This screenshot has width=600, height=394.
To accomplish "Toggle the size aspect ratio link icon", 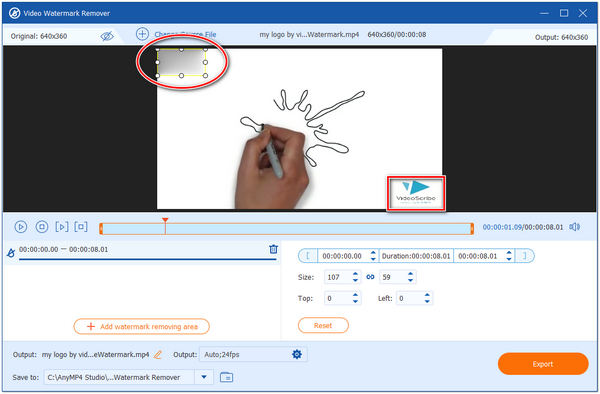I will (x=370, y=277).
